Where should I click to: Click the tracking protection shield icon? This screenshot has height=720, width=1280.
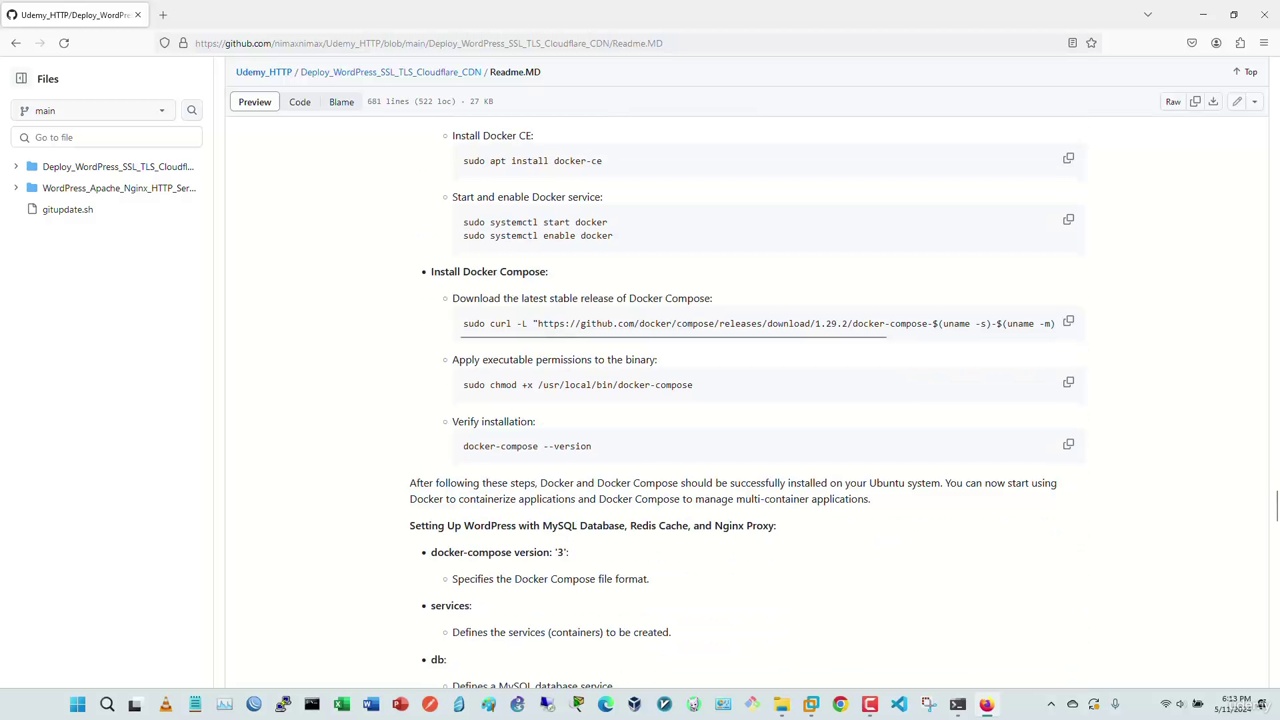(x=164, y=43)
